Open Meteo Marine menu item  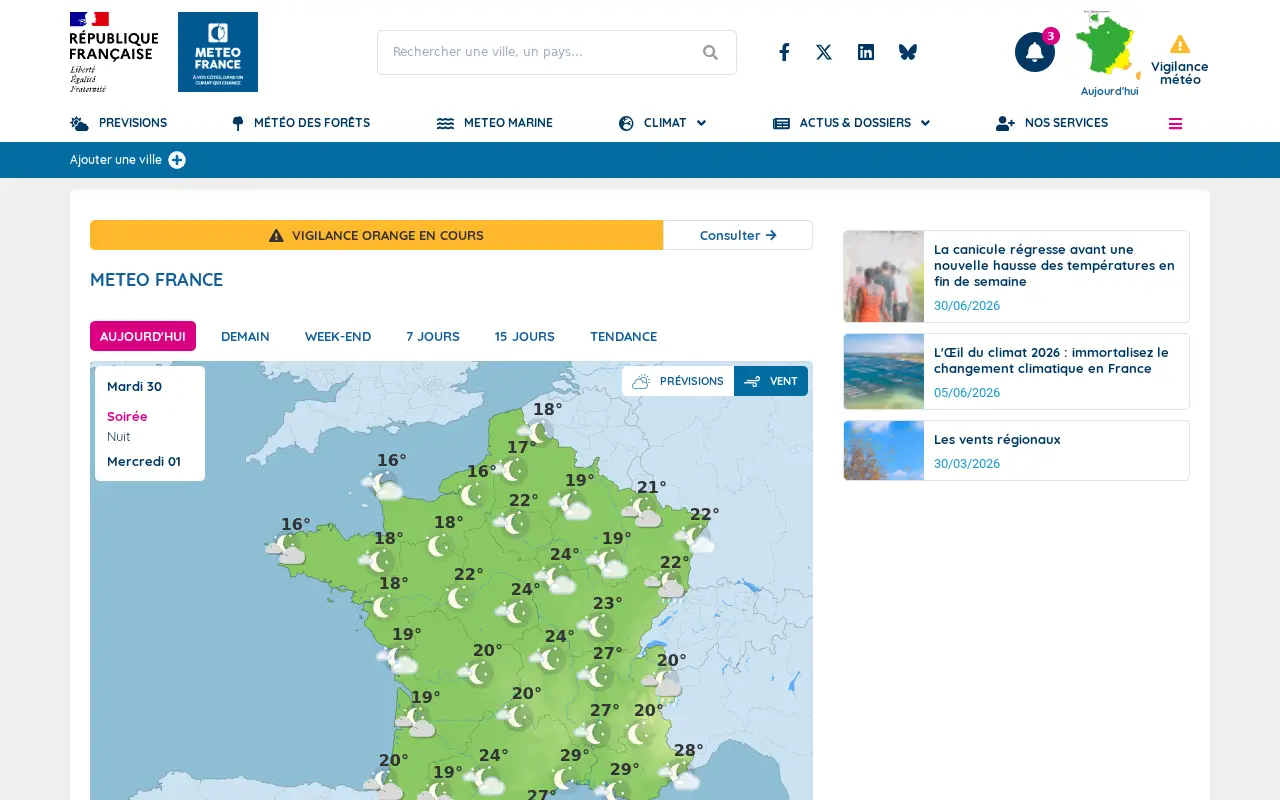click(495, 124)
